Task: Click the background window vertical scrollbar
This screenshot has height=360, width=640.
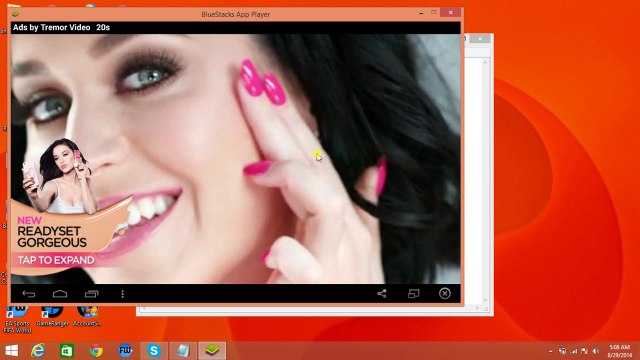Action: tap(485, 180)
